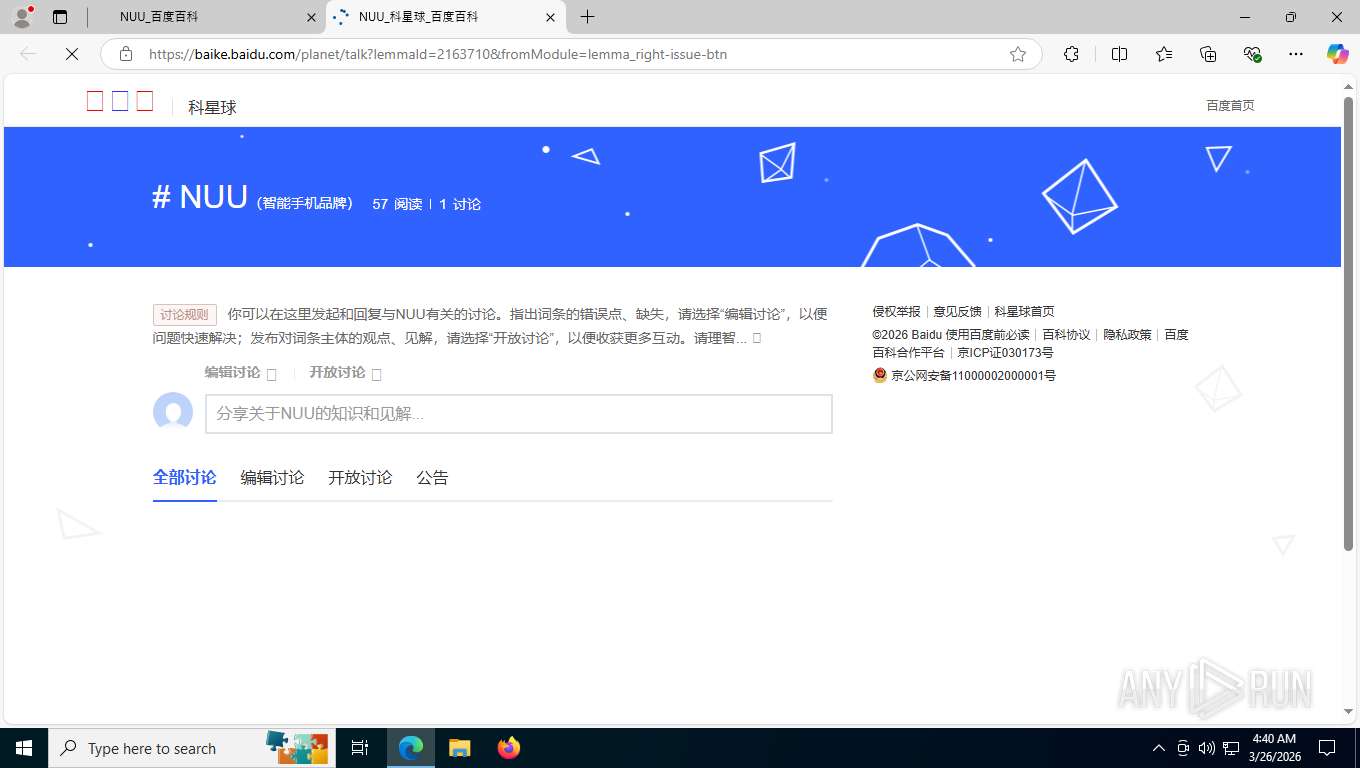This screenshot has height=768, width=1360.
Task: Open the taskbar clock and date
Action: (x=1273, y=748)
